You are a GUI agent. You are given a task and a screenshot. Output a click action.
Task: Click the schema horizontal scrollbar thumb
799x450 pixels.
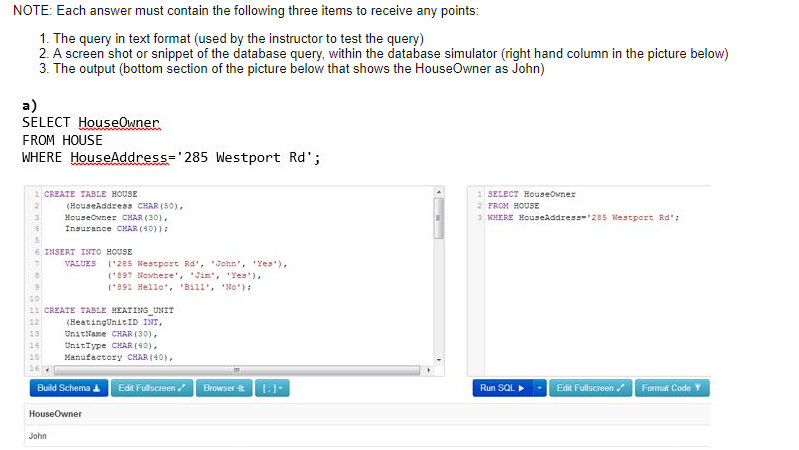(237, 370)
